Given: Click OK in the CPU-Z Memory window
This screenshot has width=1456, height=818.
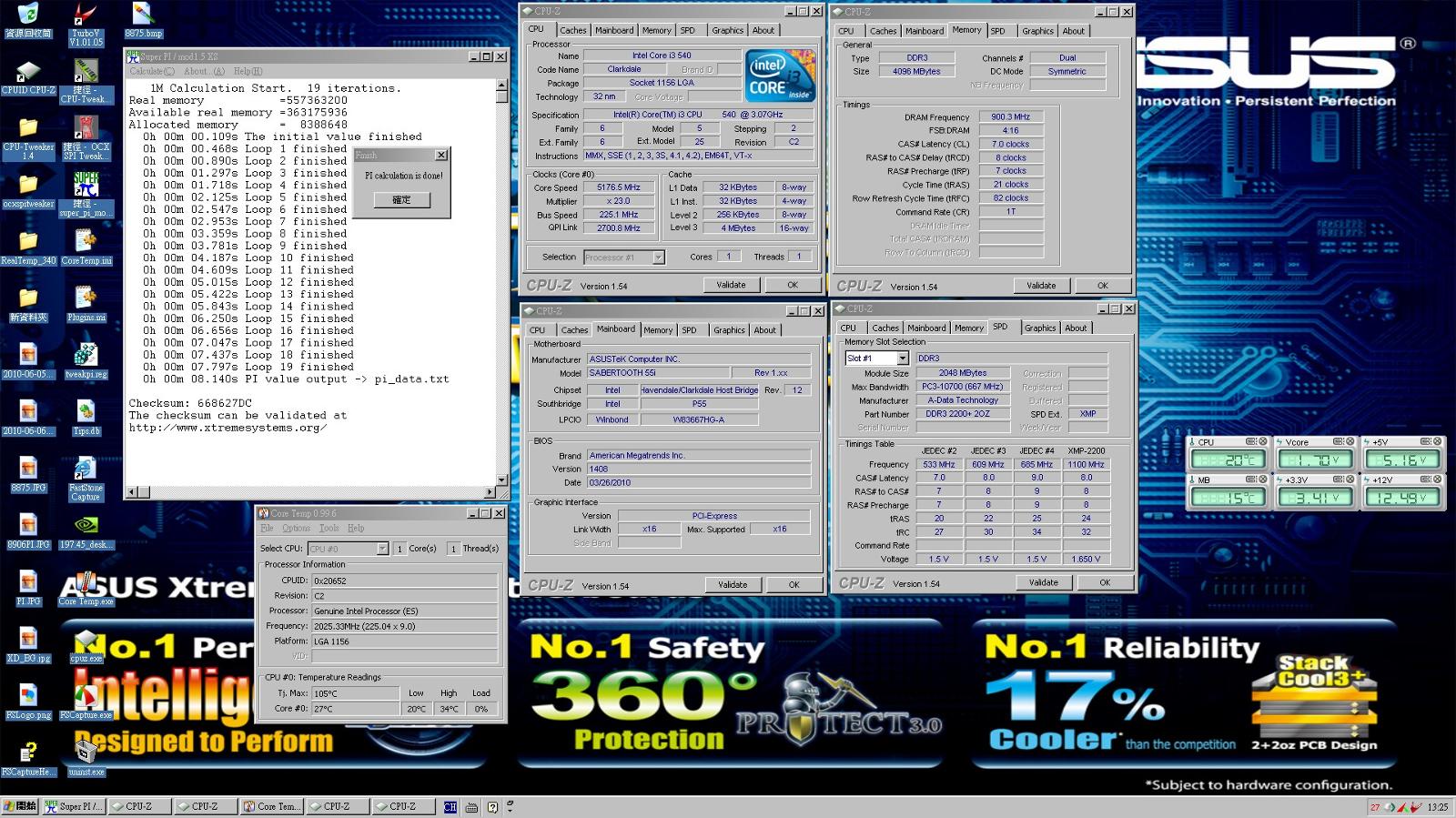Looking at the screenshot, I should point(1103,285).
